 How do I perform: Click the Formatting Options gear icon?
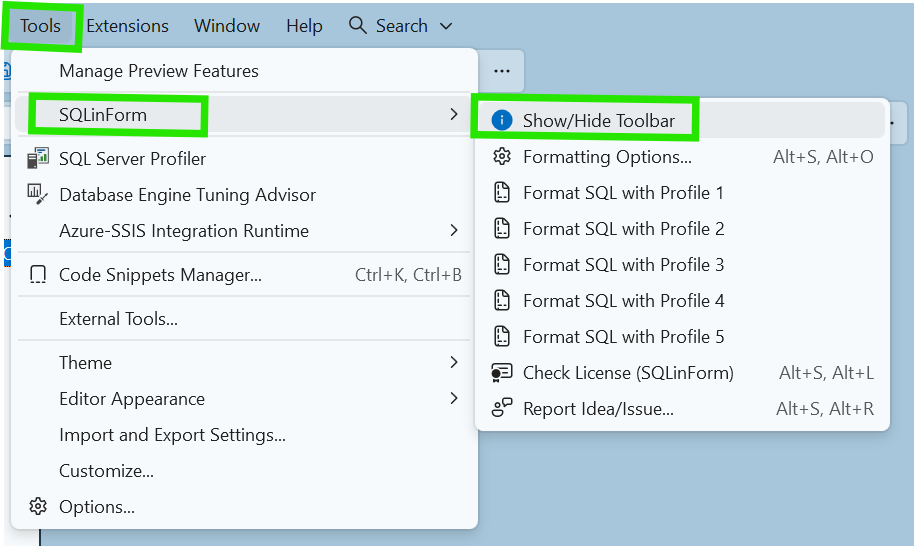click(502, 156)
